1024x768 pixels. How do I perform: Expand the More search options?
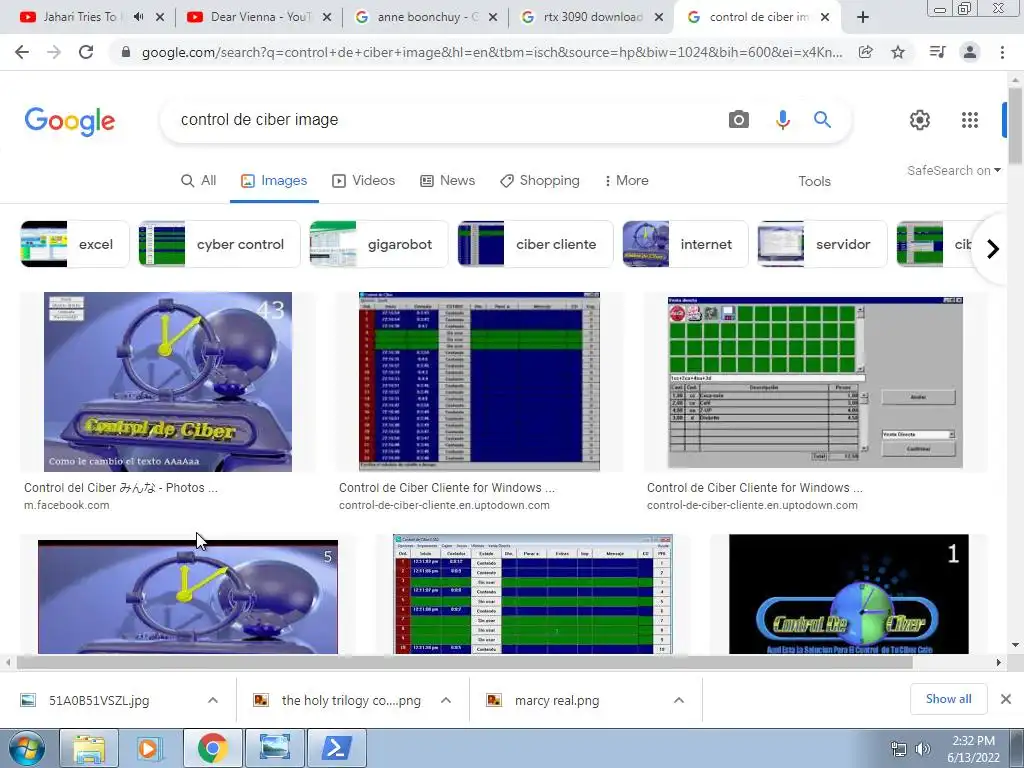[x=626, y=181]
